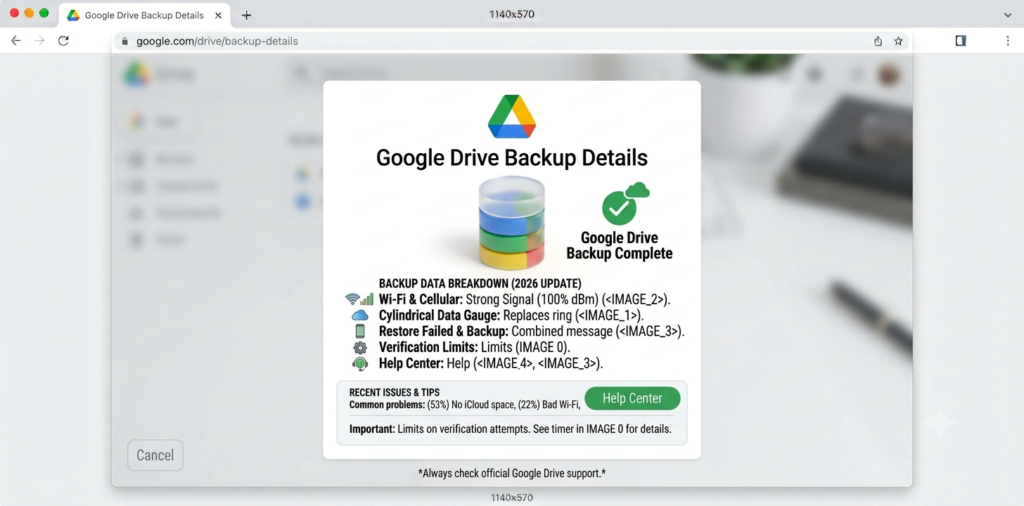Viewport: 1024px width, 506px height.
Task: Reload the page
Action: [x=63, y=40]
